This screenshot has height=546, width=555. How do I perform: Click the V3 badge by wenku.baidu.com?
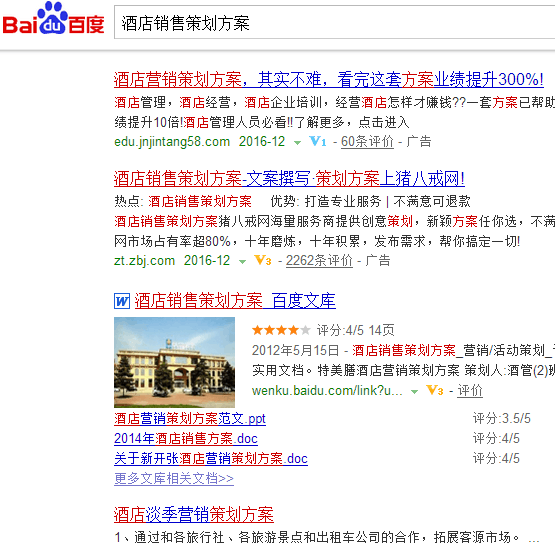435,391
